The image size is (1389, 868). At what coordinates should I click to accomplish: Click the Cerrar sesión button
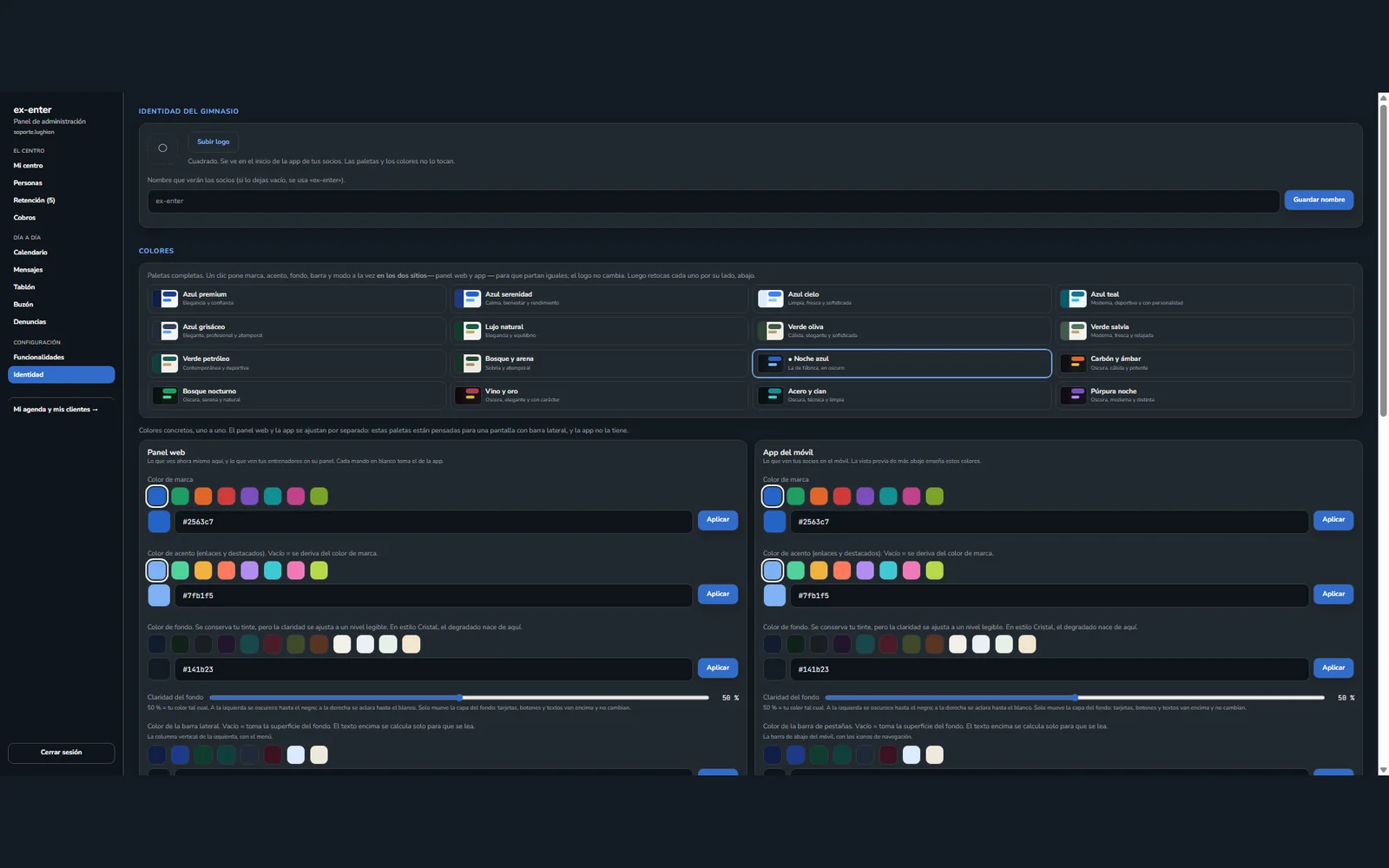[x=61, y=753]
